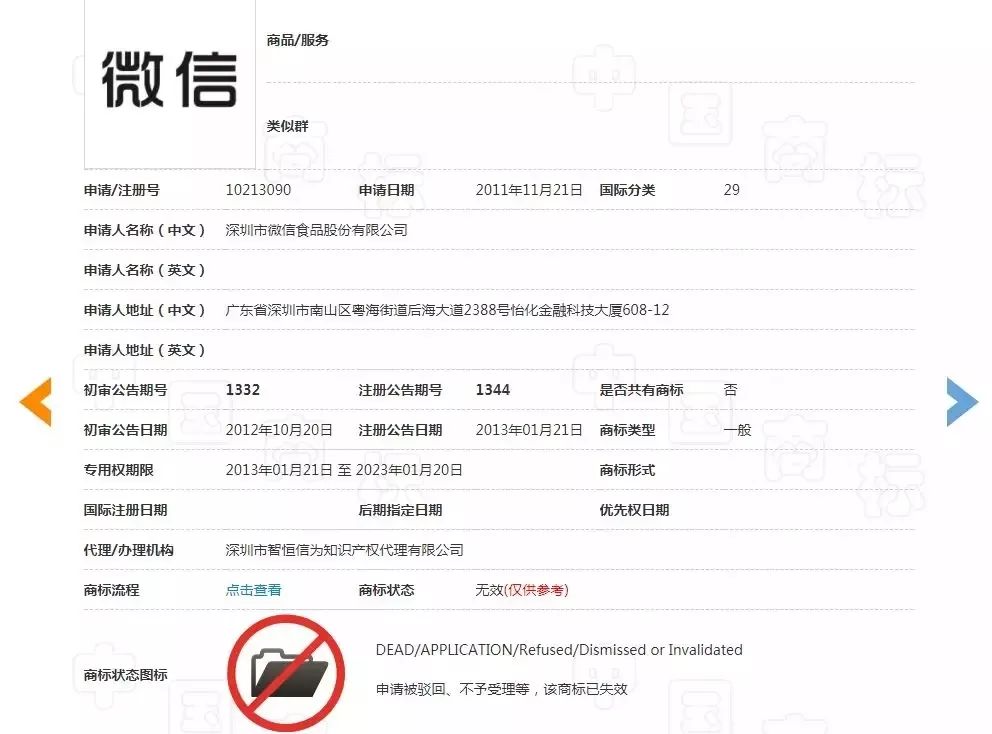Click the 申请/注册号 label

click(121, 190)
